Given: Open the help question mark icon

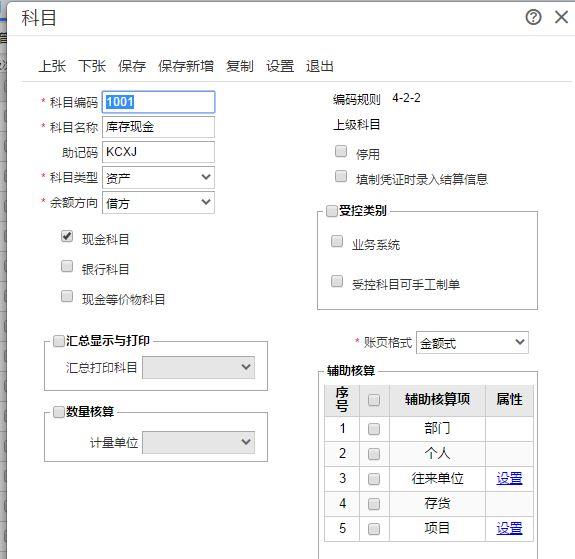Looking at the screenshot, I should [533, 17].
